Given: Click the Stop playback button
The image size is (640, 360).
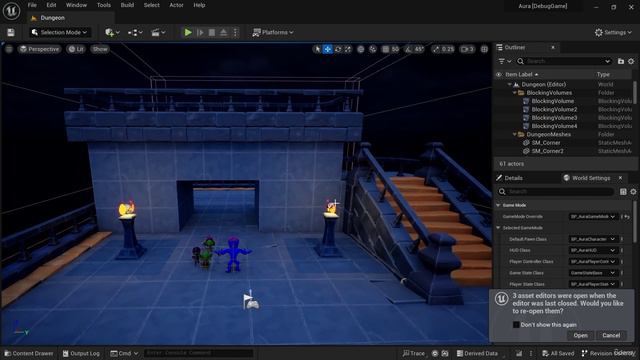Looking at the screenshot, I should pyautogui.click(x=212, y=32).
